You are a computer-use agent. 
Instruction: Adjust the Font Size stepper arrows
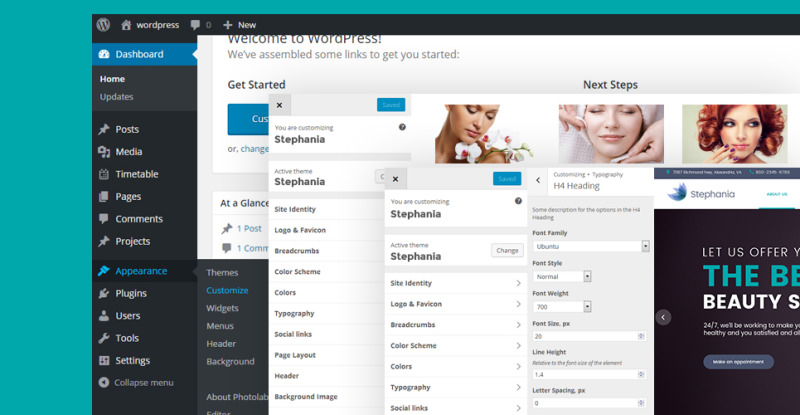pos(641,336)
